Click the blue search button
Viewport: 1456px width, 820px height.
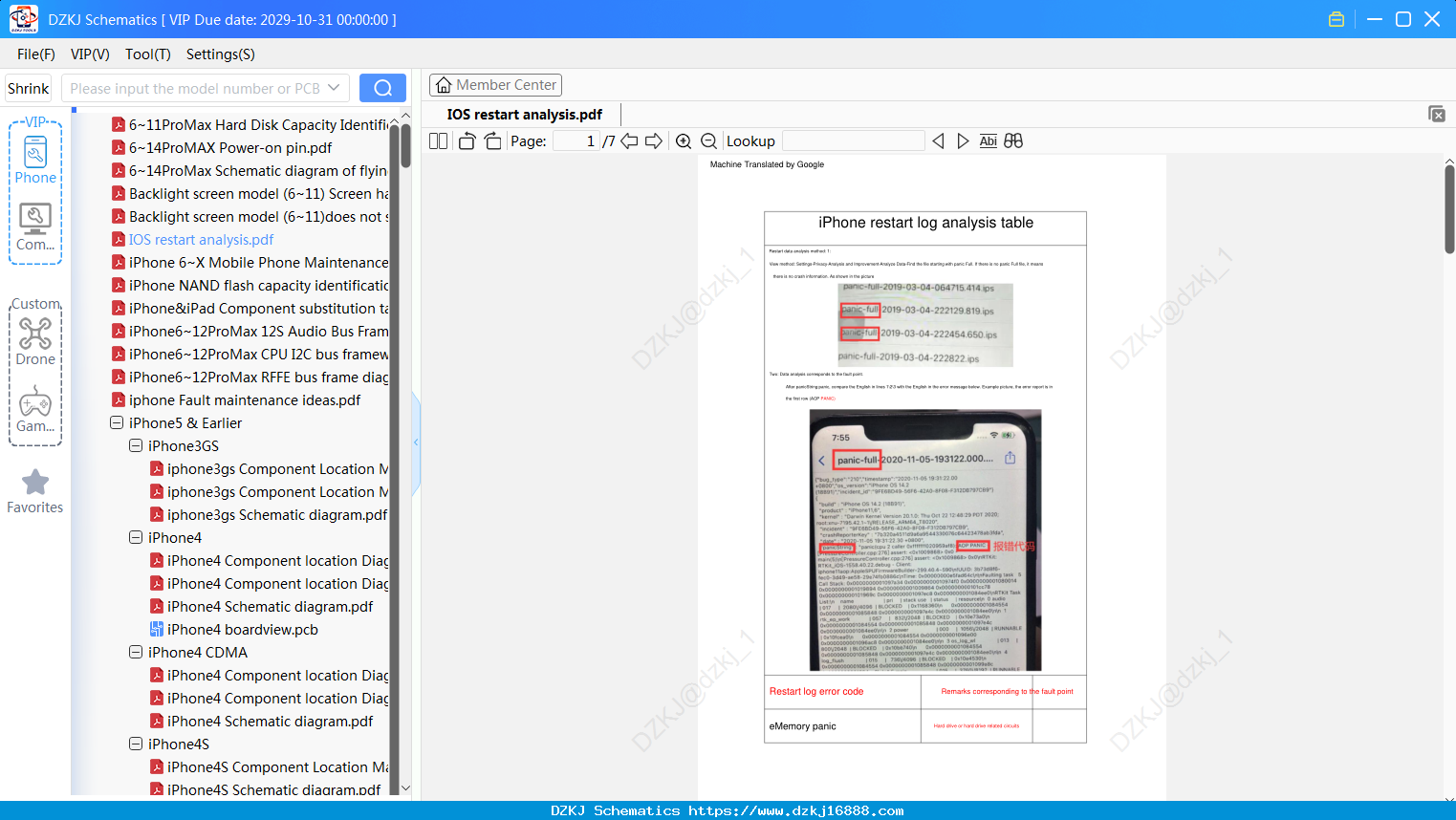pyautogui.click(x=382, y=88)
